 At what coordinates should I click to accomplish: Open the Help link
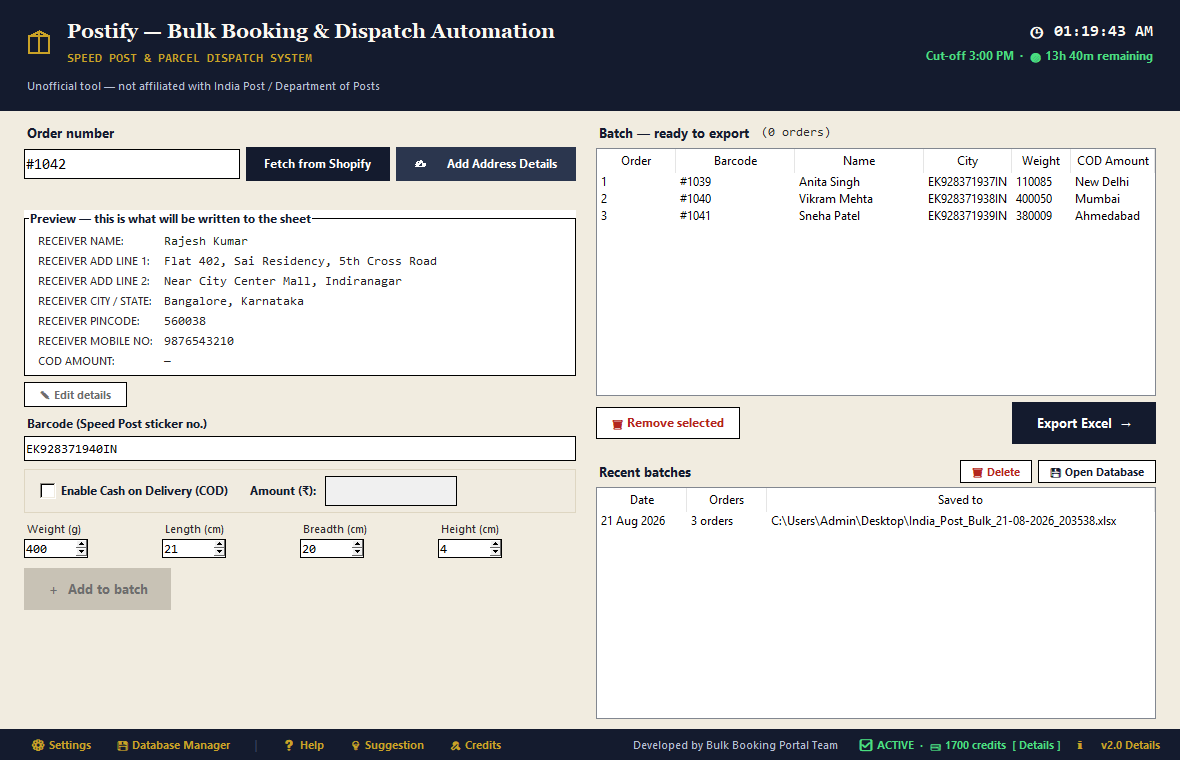click(x=304, y=745)
